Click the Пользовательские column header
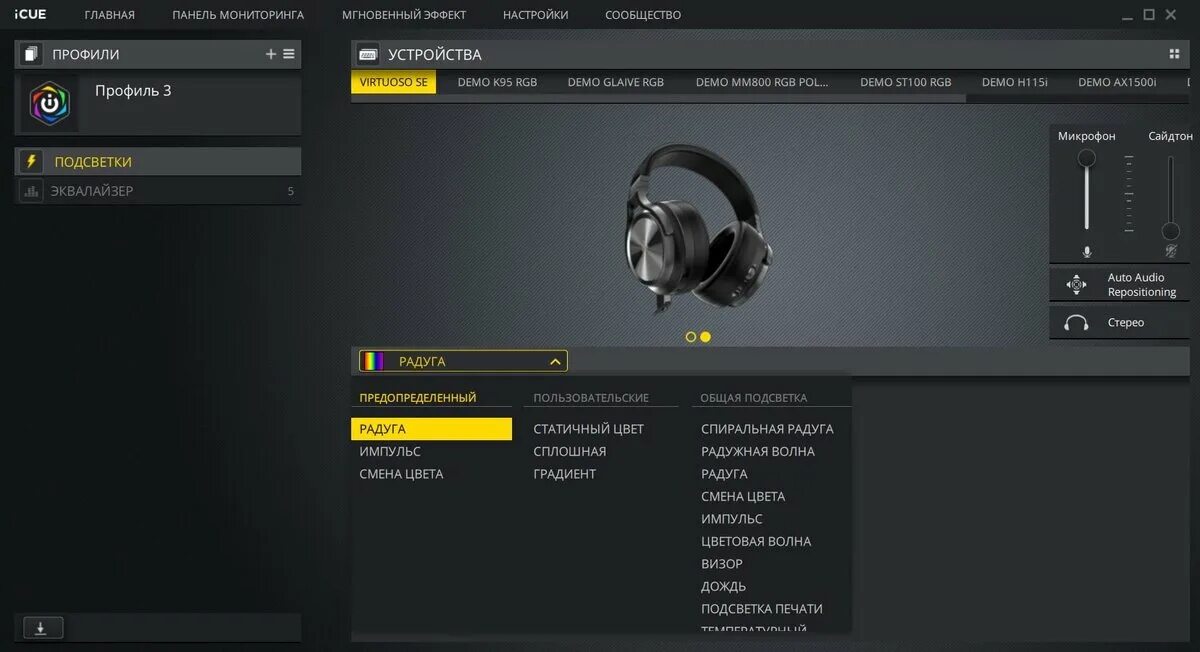This screenshot has width=1200, height=652. 591,398
